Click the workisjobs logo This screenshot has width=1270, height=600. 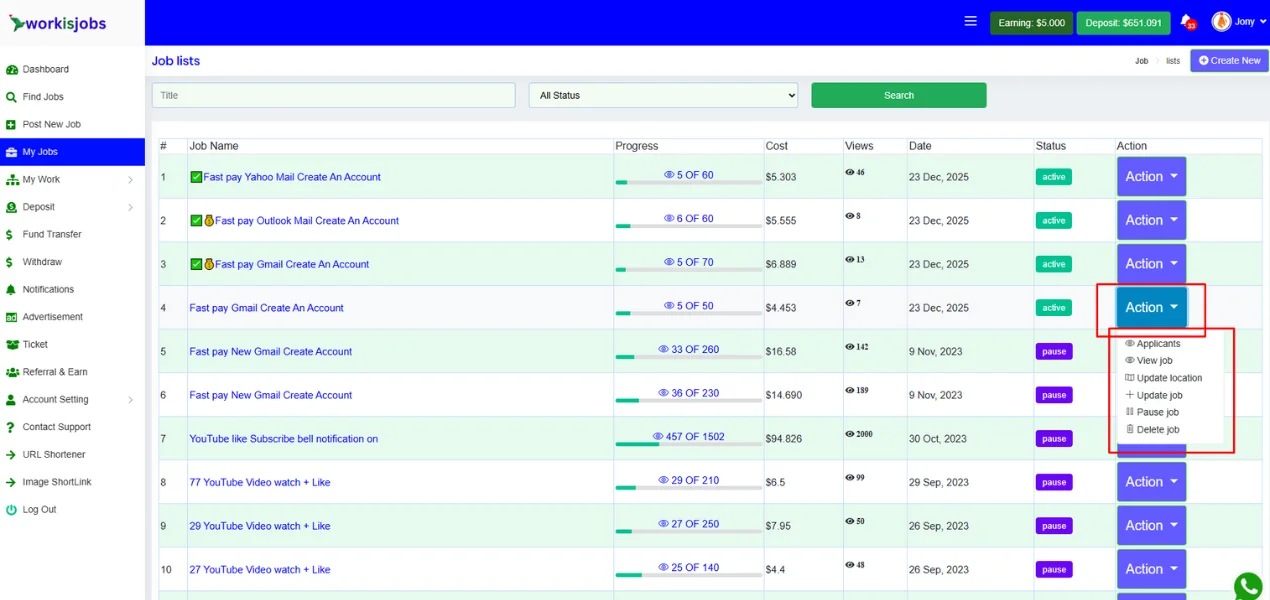tap(58, 23)
